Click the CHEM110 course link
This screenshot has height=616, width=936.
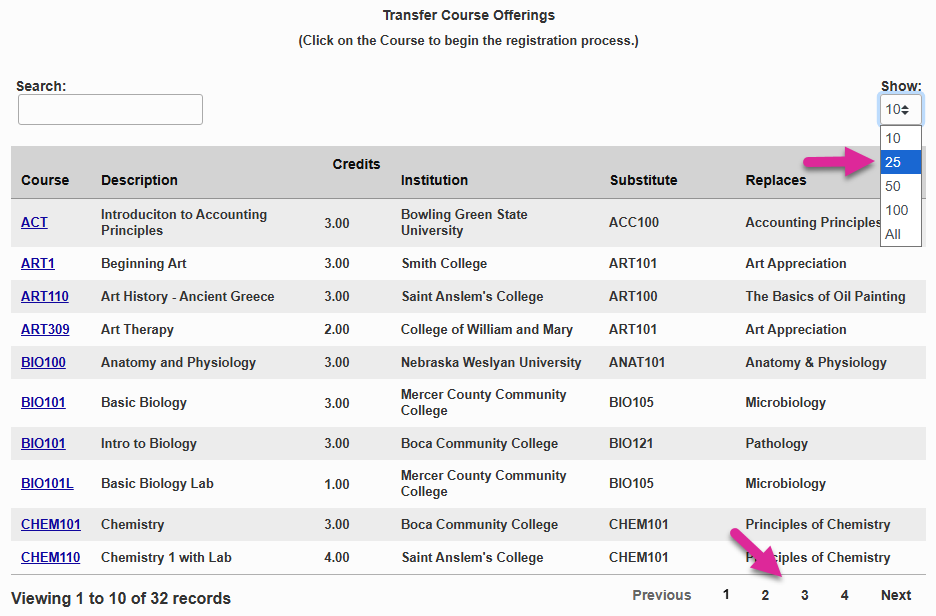[x=50, y=557]
